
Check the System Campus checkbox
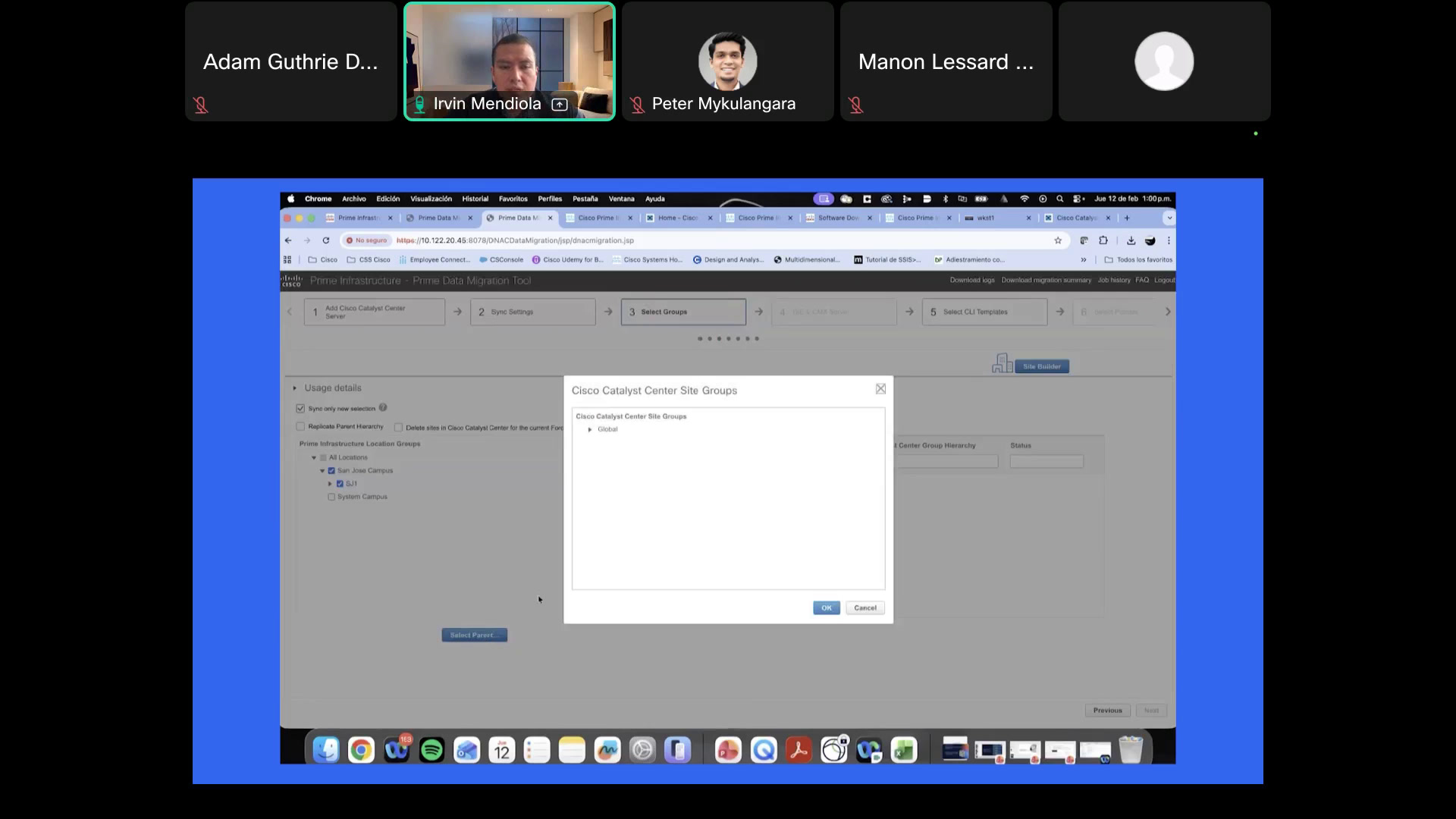point(331,497)
